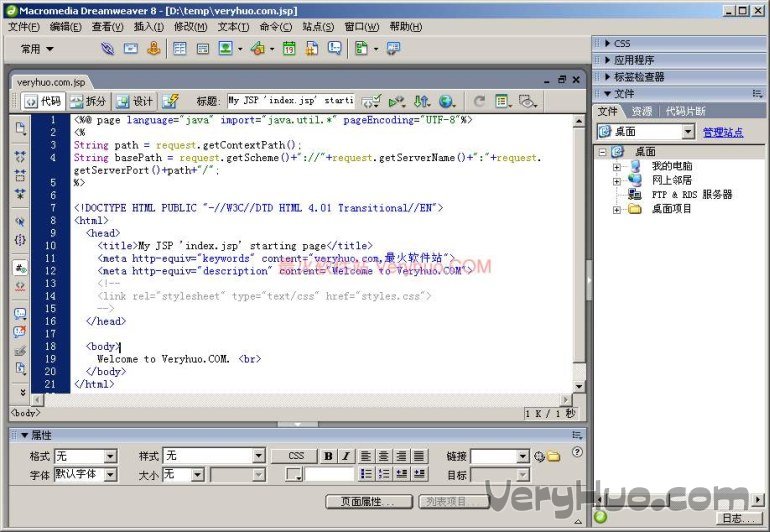Open the 文件(F) menu
This screenshot has height=532, width=770.
click(x=24, y=27)
